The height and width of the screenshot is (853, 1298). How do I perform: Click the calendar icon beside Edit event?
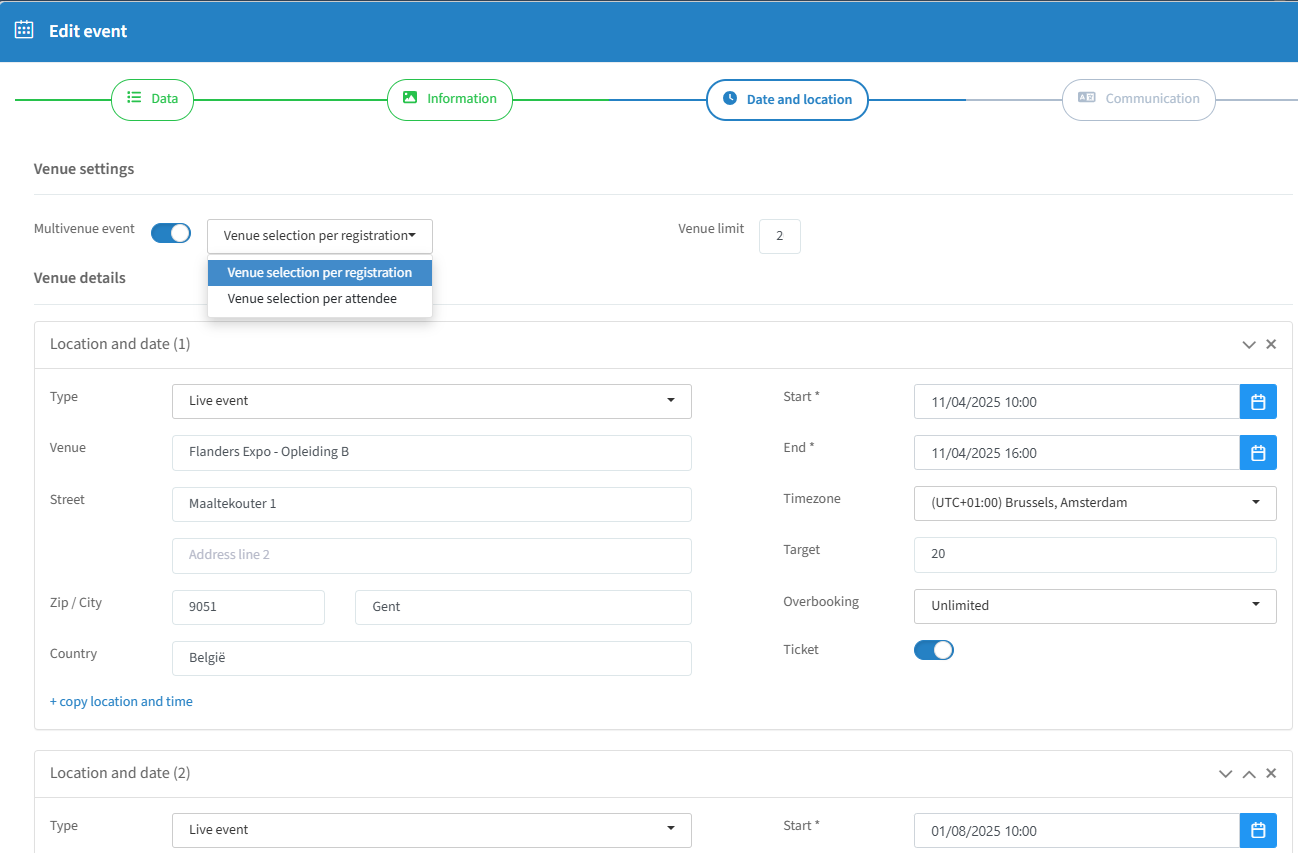[24, 30]
